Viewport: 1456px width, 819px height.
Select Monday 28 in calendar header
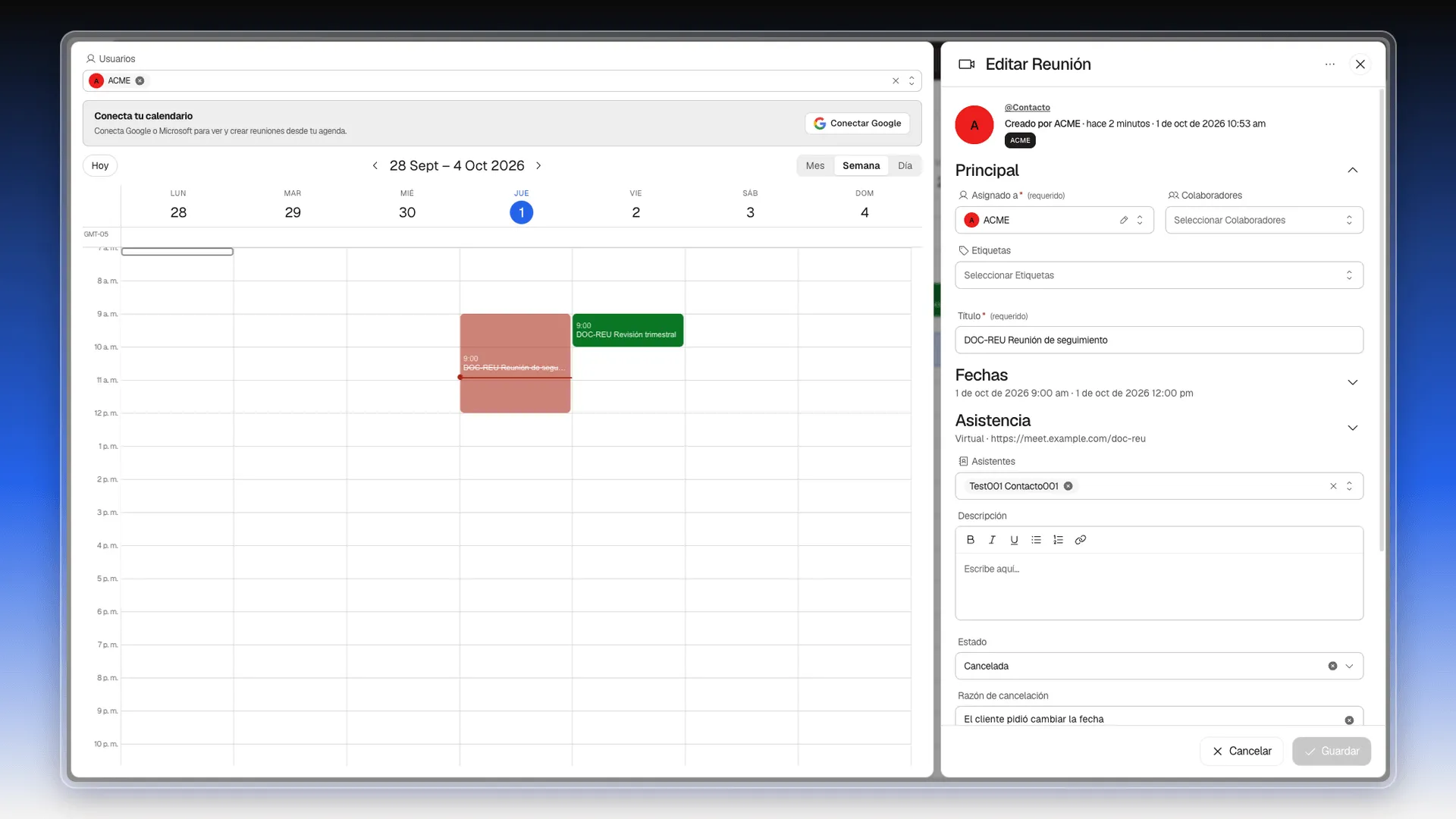click(x=178, y=212)
